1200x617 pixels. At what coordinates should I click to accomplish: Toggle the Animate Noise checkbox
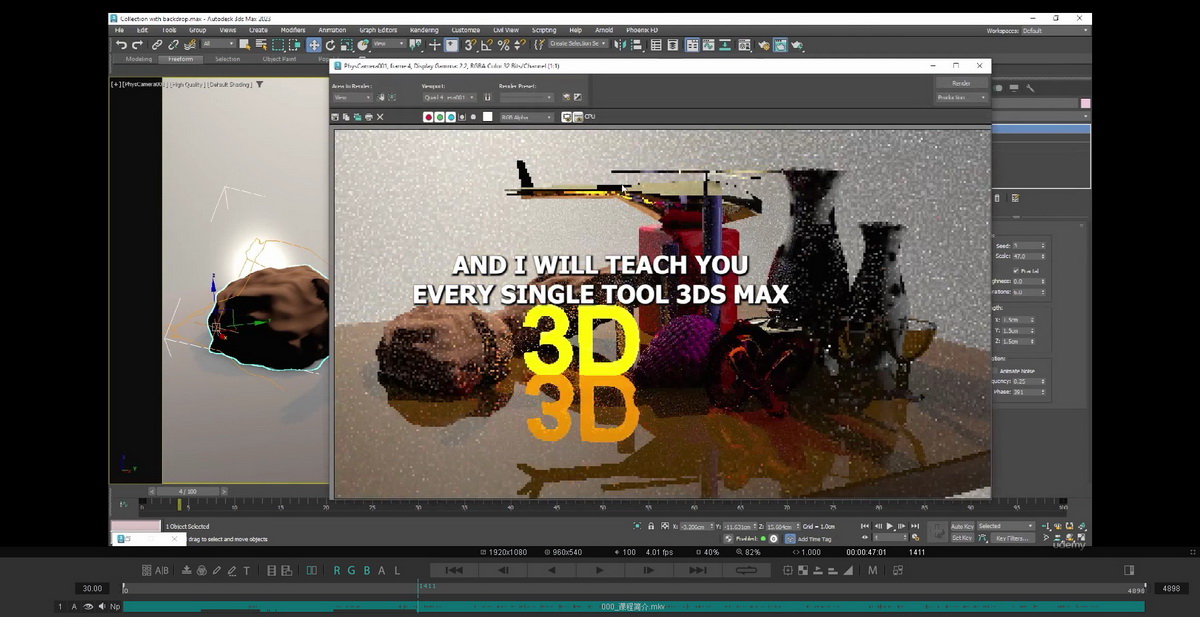click(x=996, y=371)
